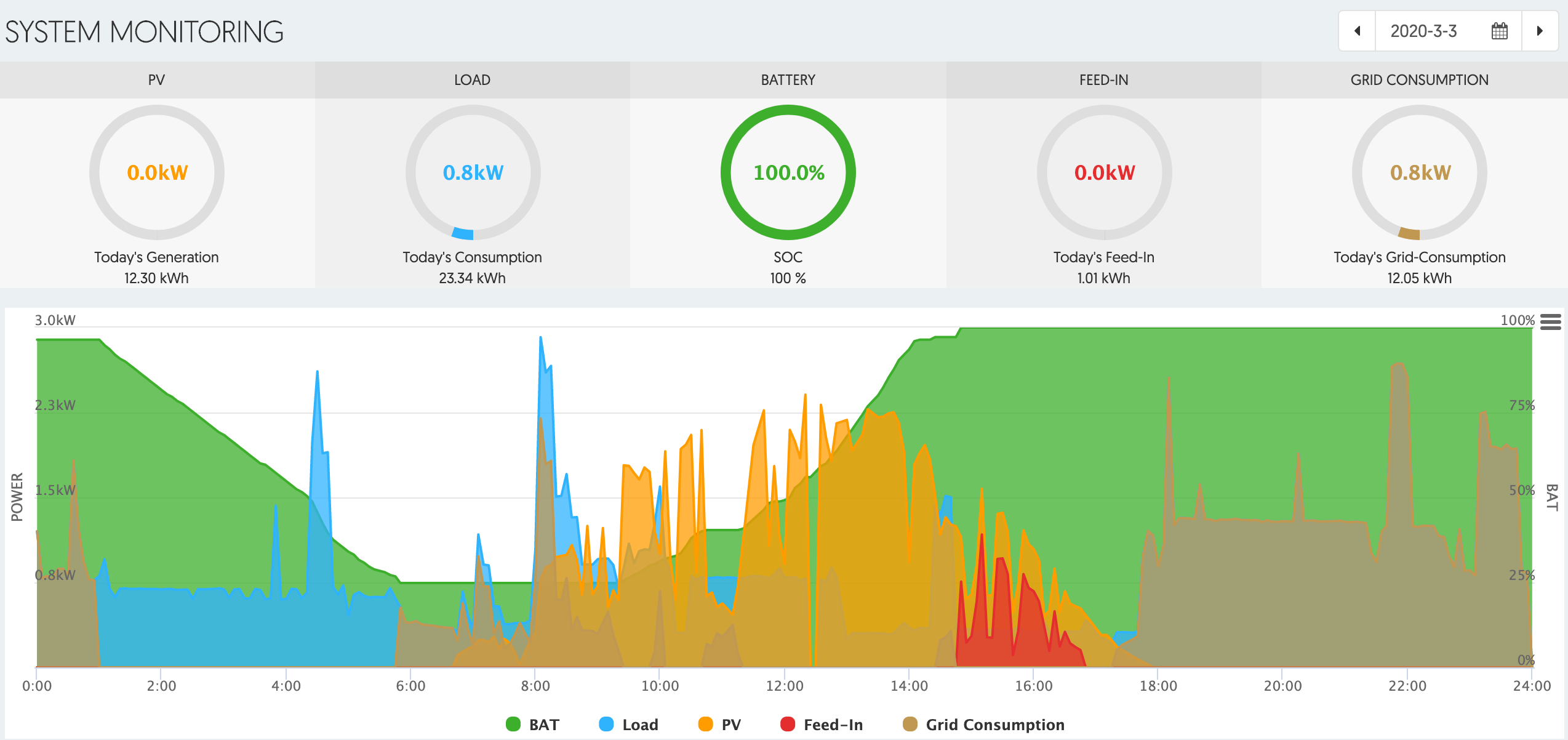Toggle Feed-In series in chart legend

point(821,725)
